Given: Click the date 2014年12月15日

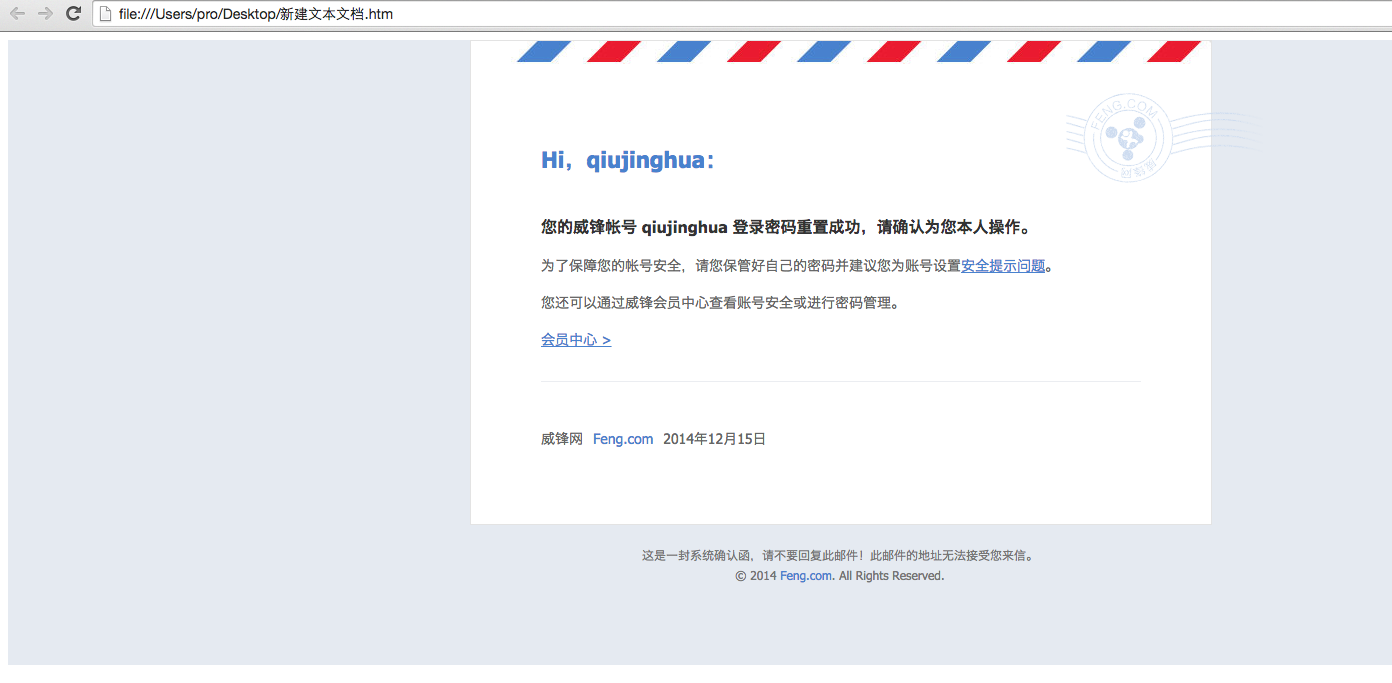Looking at the screenshot, I should click(x=715, y=439).
